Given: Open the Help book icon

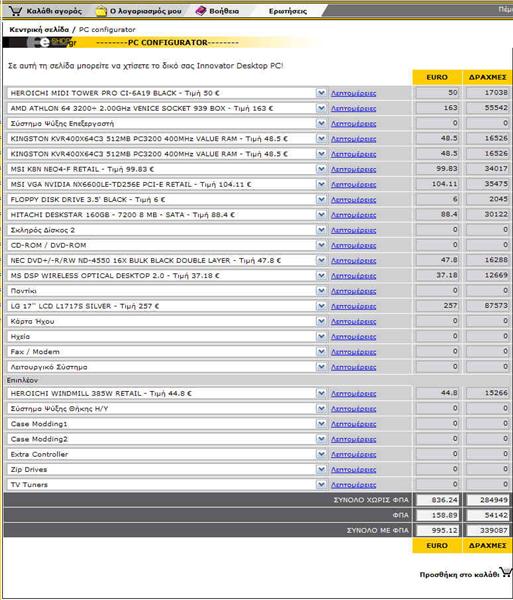Looking at the screenshot, I should coord(200,11).
